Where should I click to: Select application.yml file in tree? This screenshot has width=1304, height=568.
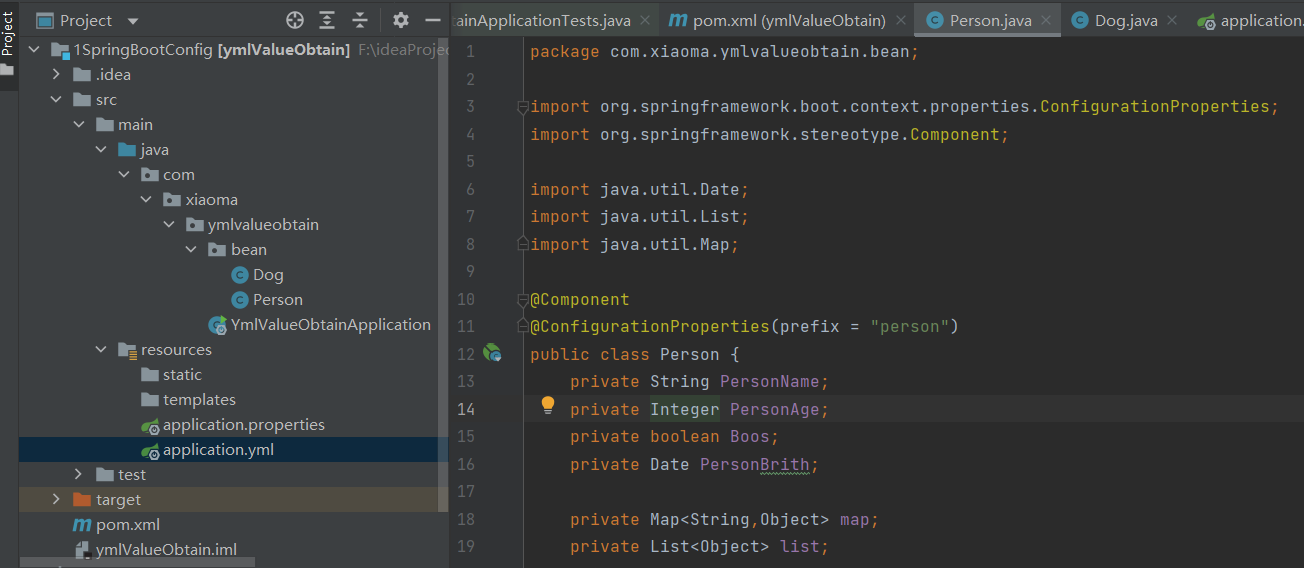click(207, 449)
